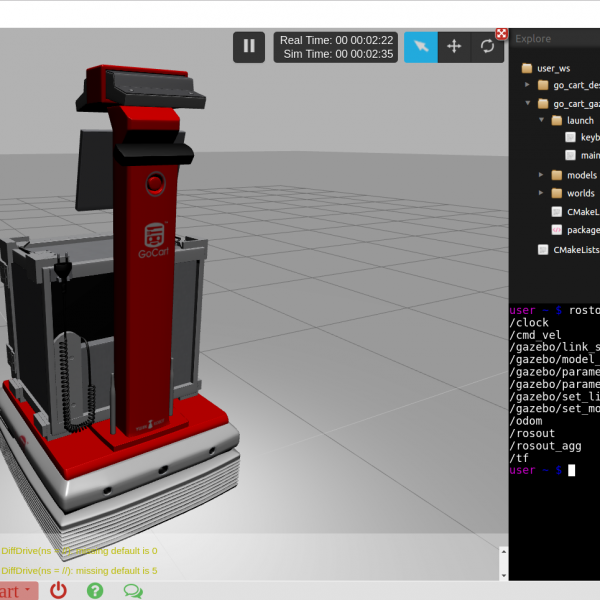Click the /clock topic in terminal
600x600 pixels.
(x=529, y=323)
